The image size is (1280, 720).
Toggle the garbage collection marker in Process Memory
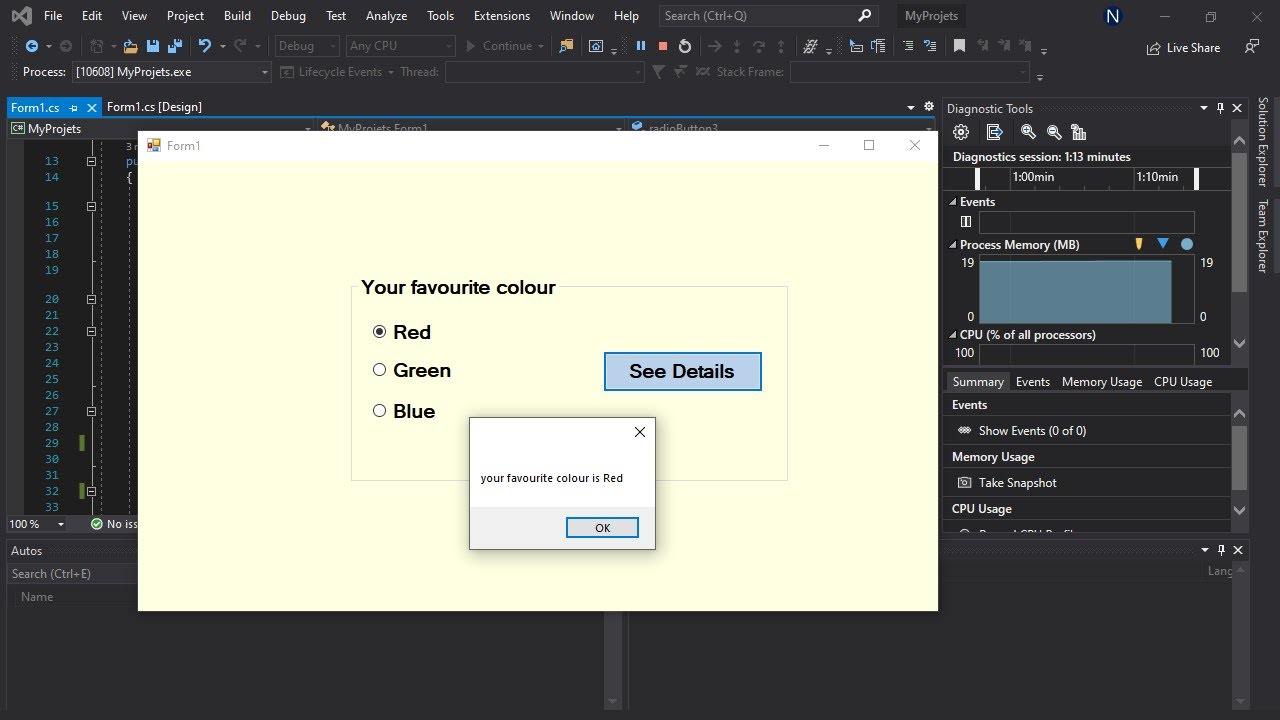[1139, 244]
